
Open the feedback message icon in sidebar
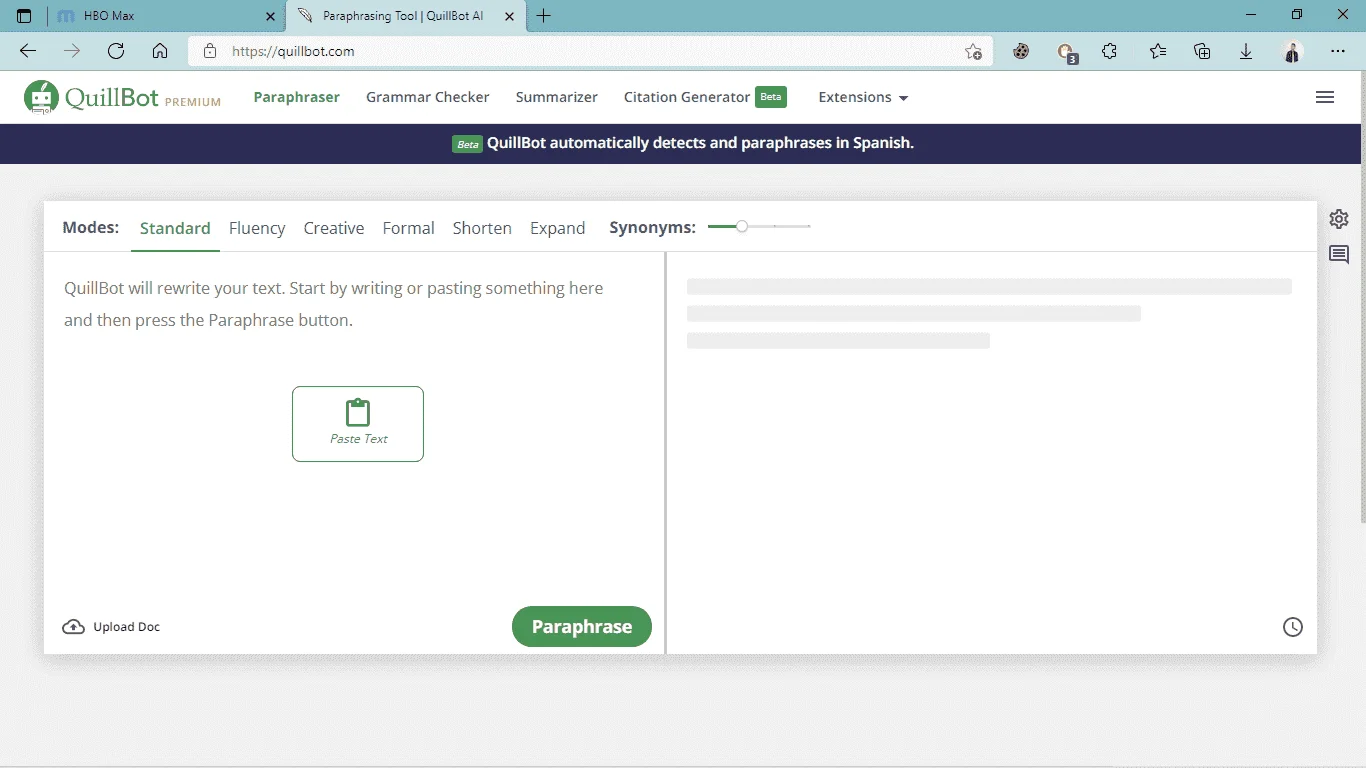point(1339,255)
